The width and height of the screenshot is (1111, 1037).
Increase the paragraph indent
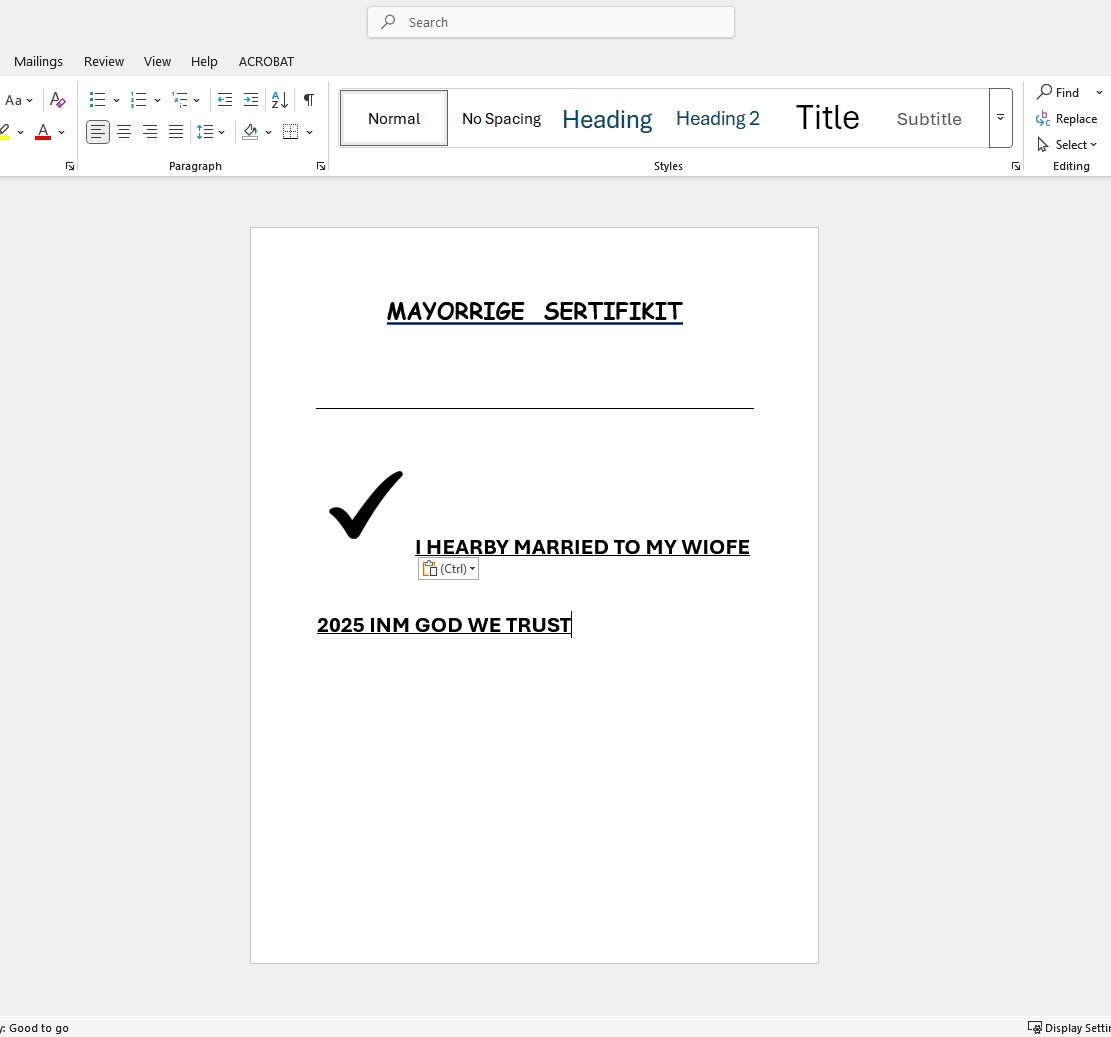(x=251, y=100)
